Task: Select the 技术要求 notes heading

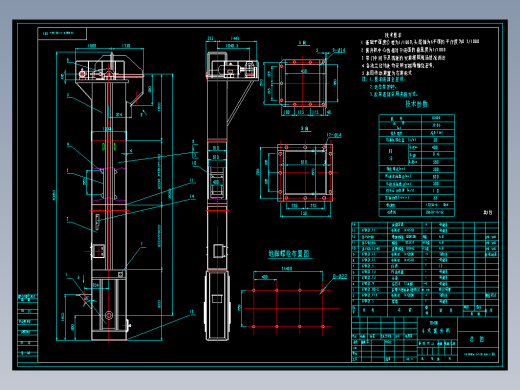Action: pyautogui.click(x=393, y=35)
